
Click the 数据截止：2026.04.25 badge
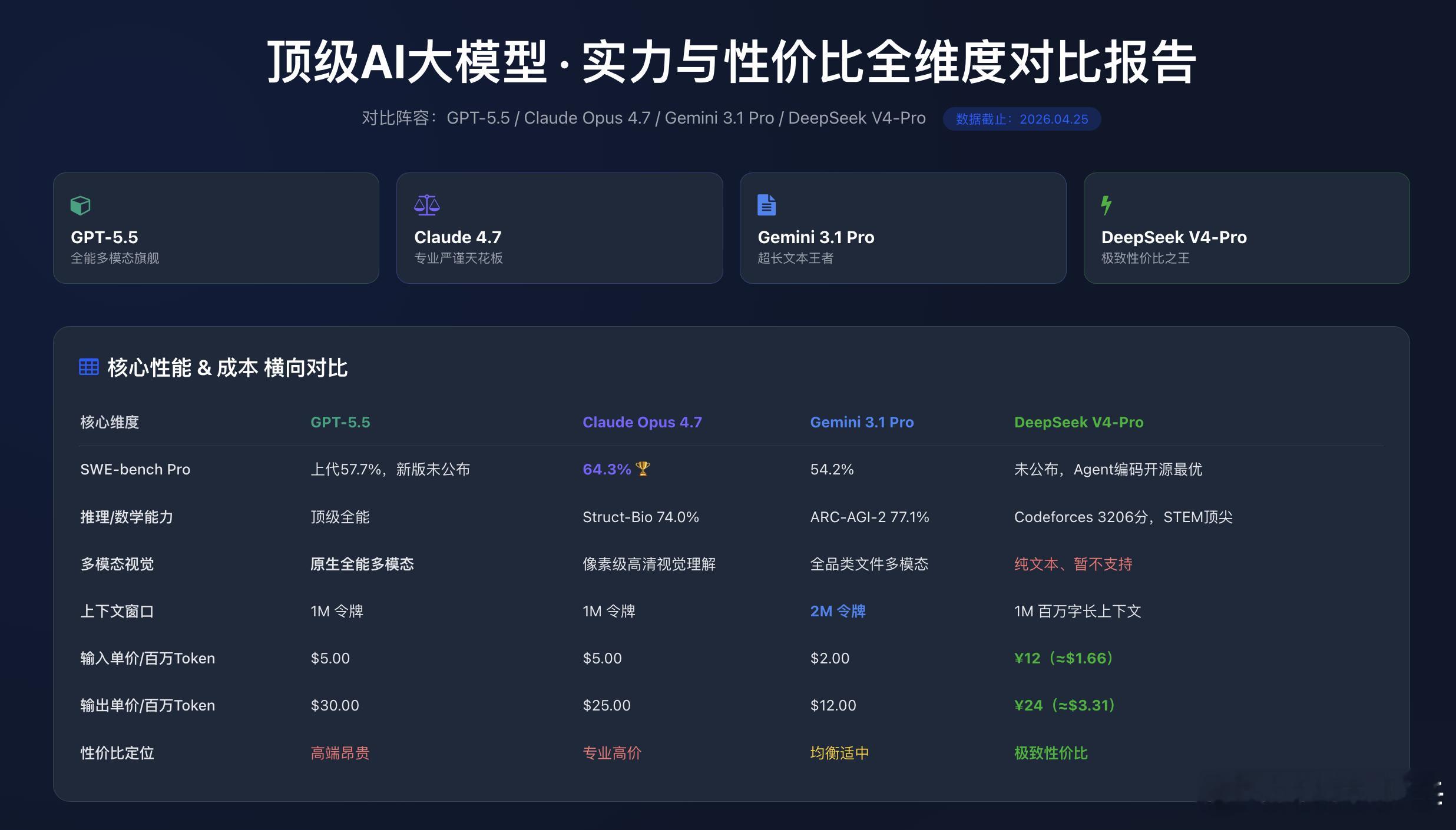1022,119
